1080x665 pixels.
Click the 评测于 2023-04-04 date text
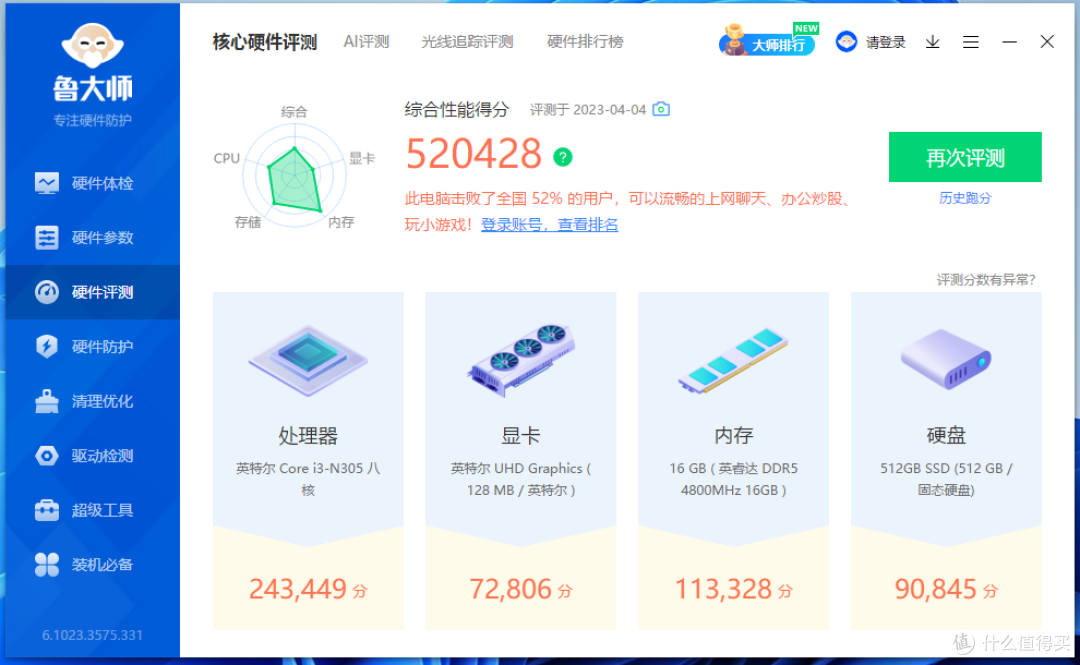[x=588, y=110]
